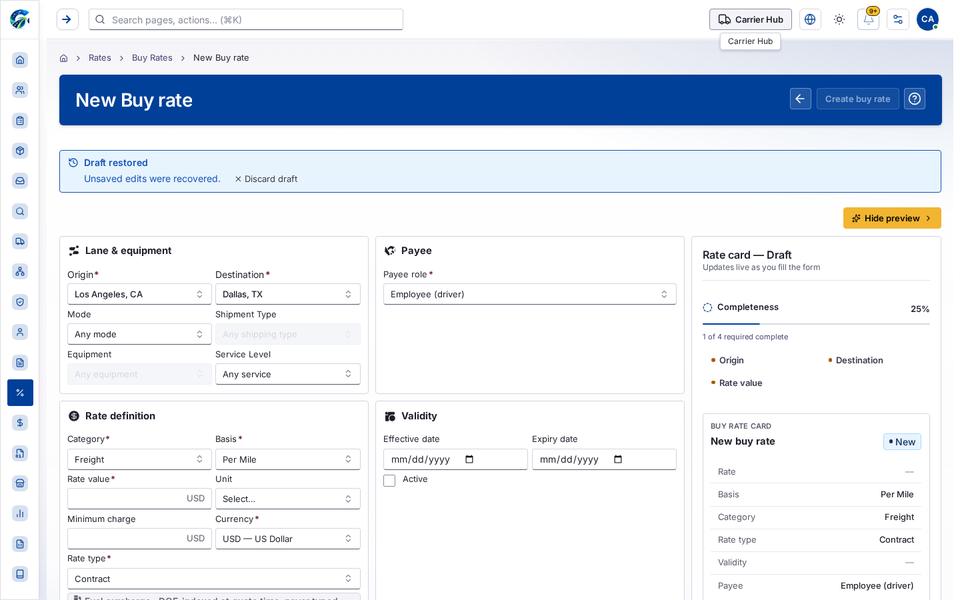The height and width of the screenshot is (600, 960).
Task: Click the Hide preview button
Action: point(891,218)
